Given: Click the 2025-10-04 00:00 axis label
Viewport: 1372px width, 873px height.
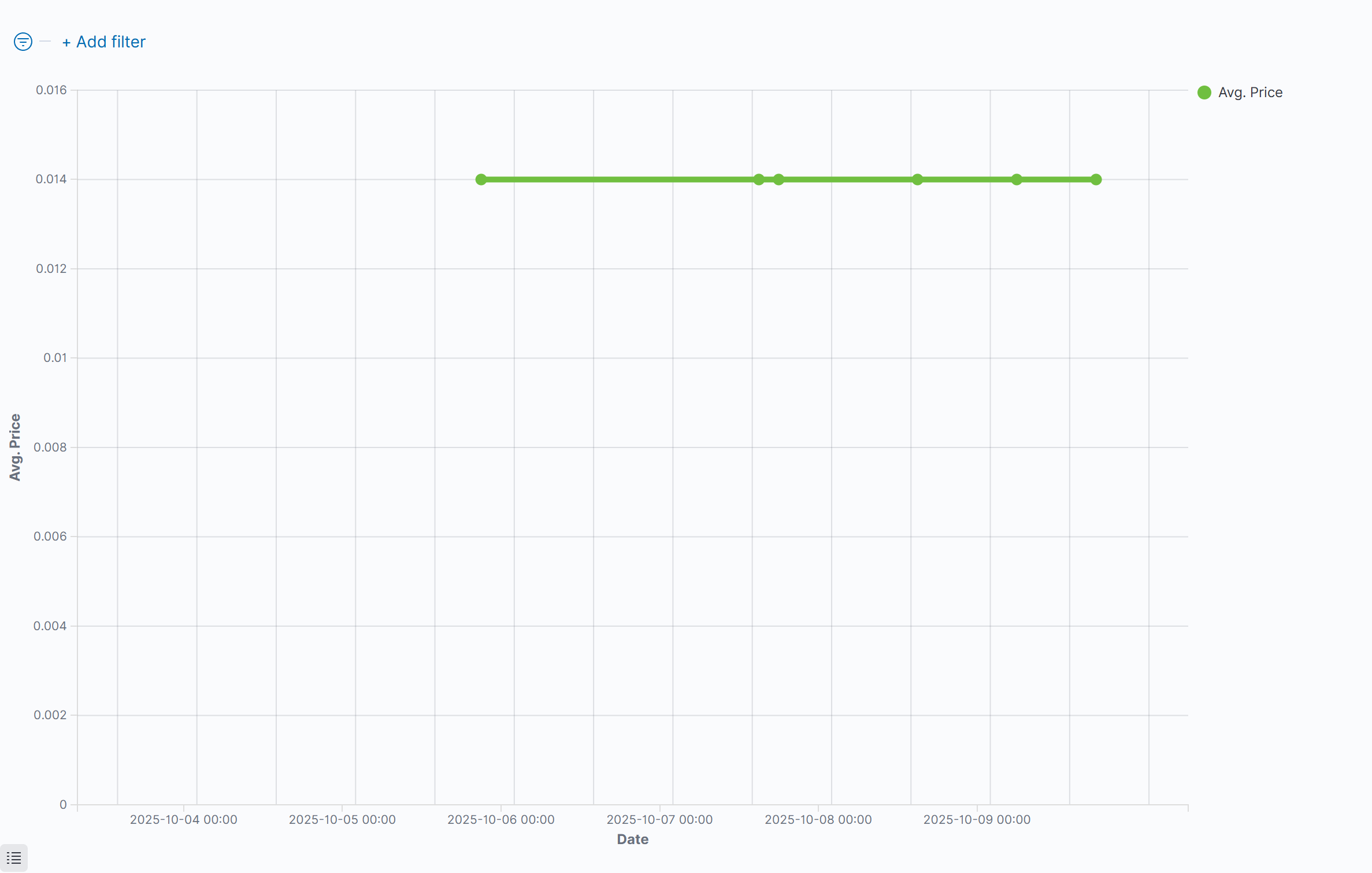Looking at the screenshot, I should [x=183, y=820].
